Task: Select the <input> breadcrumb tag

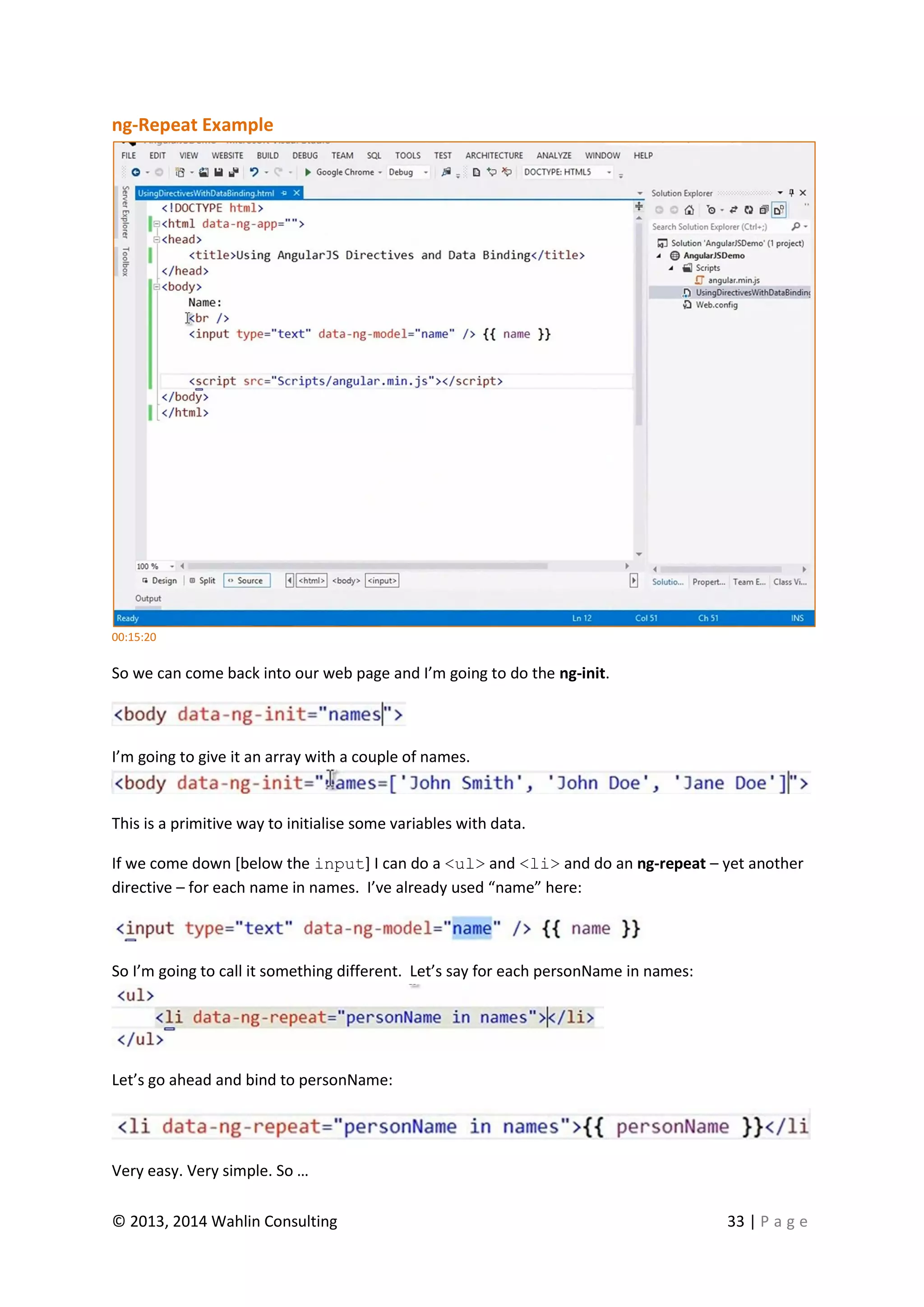Action: pyautogui.click(x=382, y=581)
